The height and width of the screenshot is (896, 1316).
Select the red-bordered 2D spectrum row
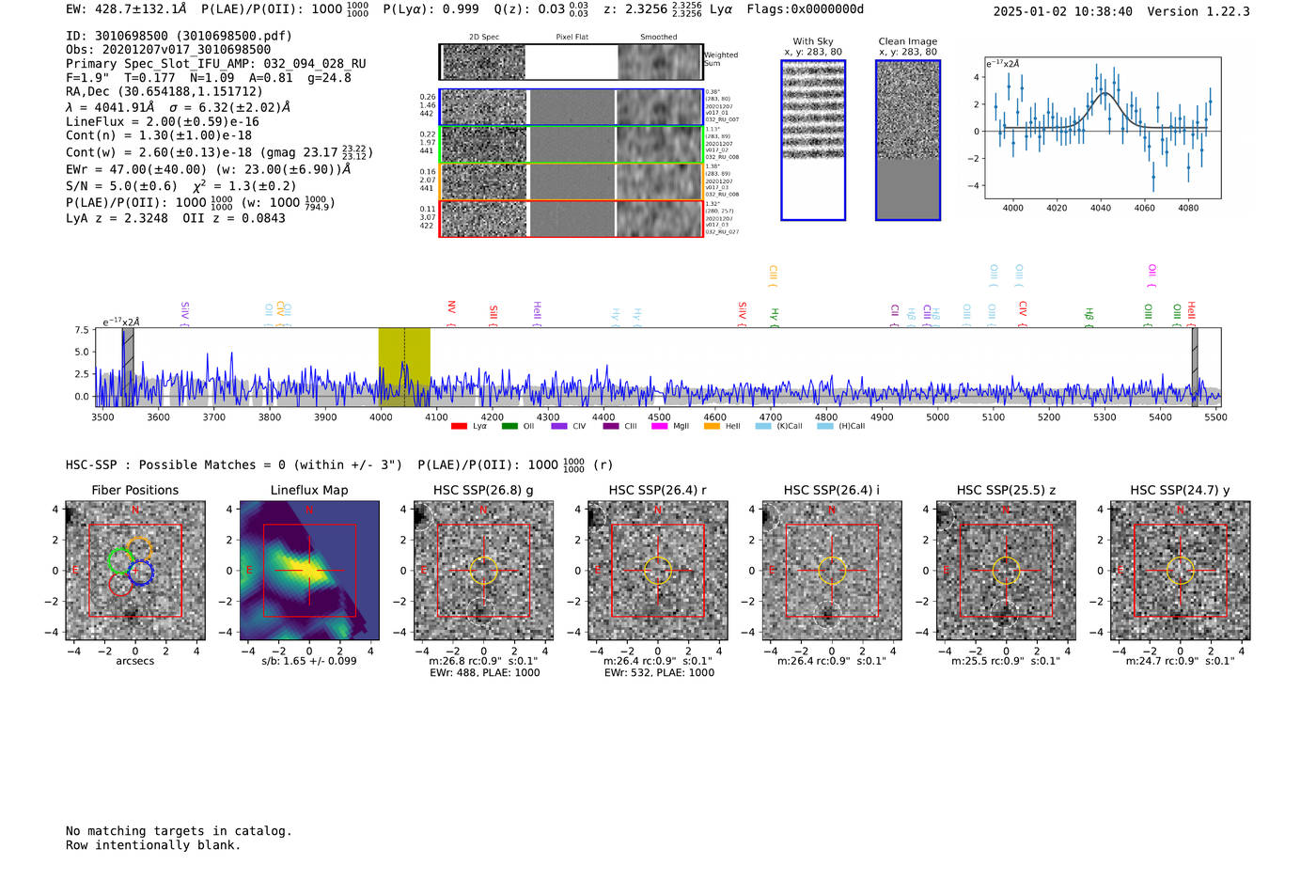(571, 218)
